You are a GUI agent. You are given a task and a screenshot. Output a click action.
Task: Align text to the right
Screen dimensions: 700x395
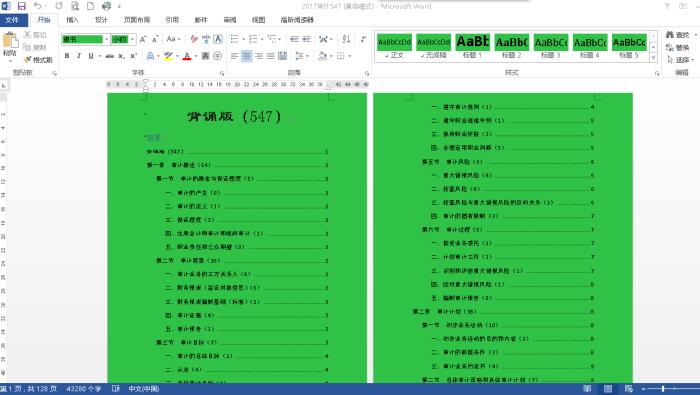[x=258, y=56]
